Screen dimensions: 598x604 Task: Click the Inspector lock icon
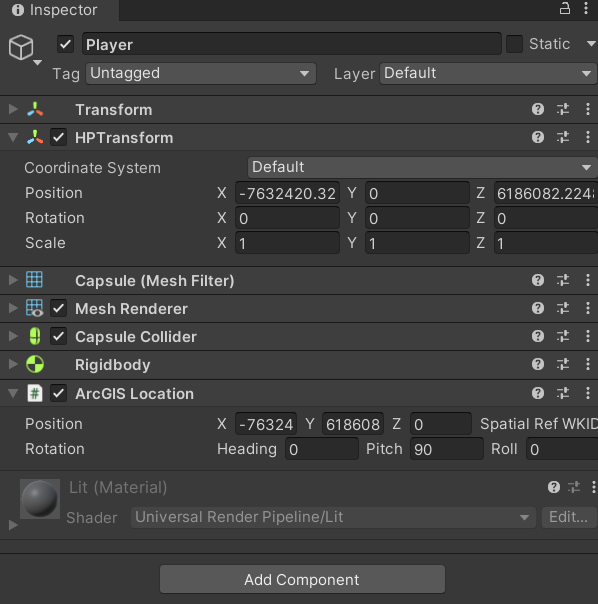pyautogui.click(x=564, y=8)
